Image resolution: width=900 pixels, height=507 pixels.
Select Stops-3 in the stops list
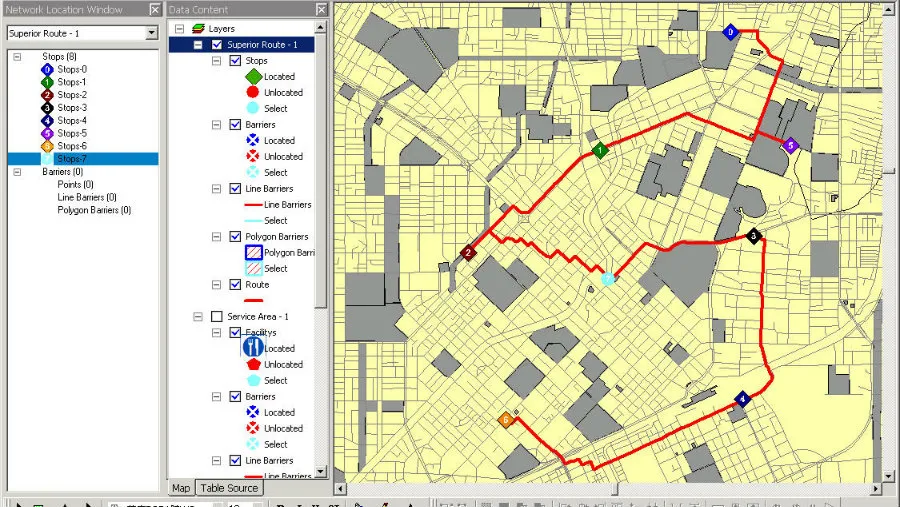click(71, 108)
